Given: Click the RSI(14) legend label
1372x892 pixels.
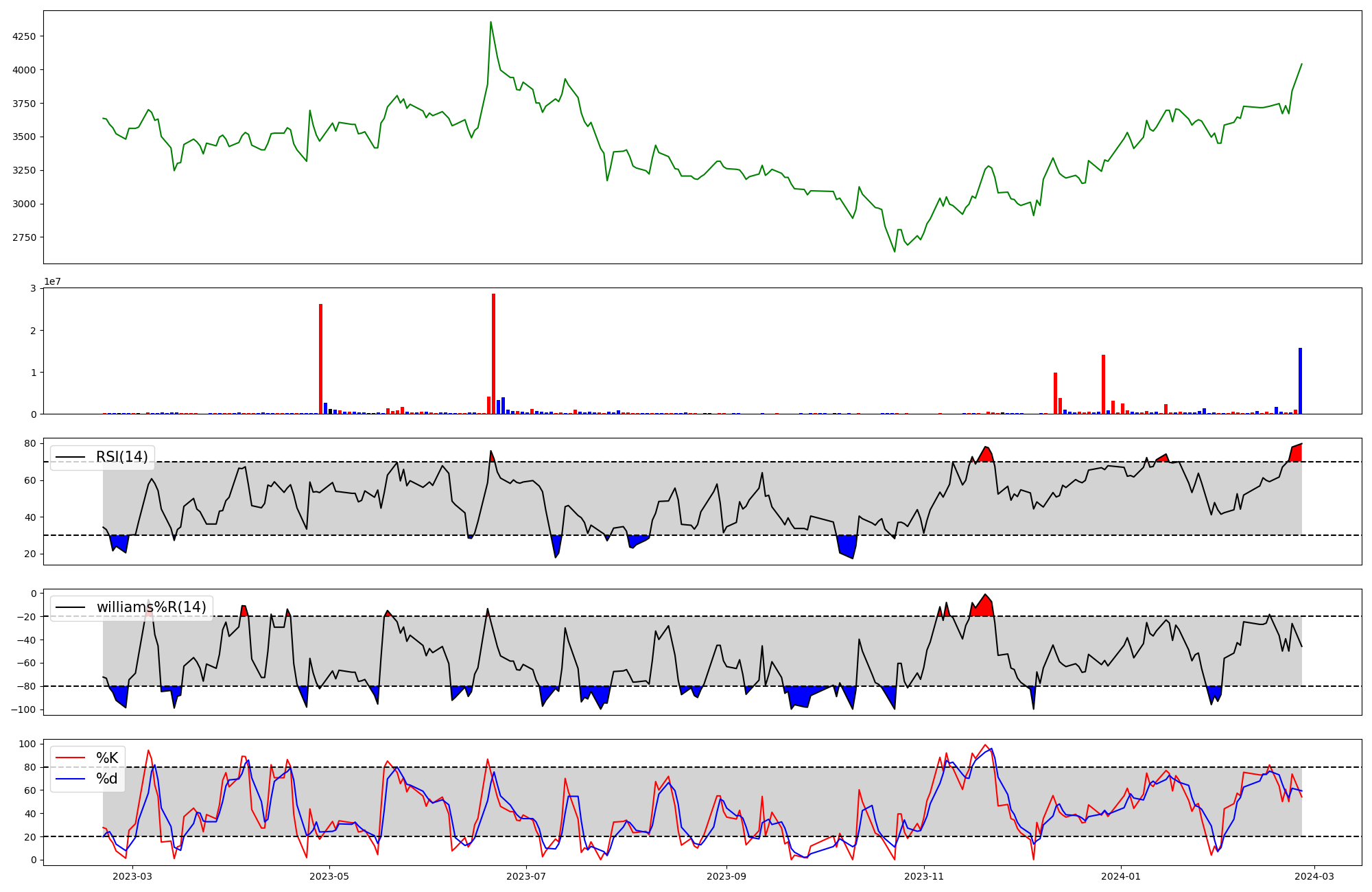Looking at the screenshot, I should tap(121, 457).
